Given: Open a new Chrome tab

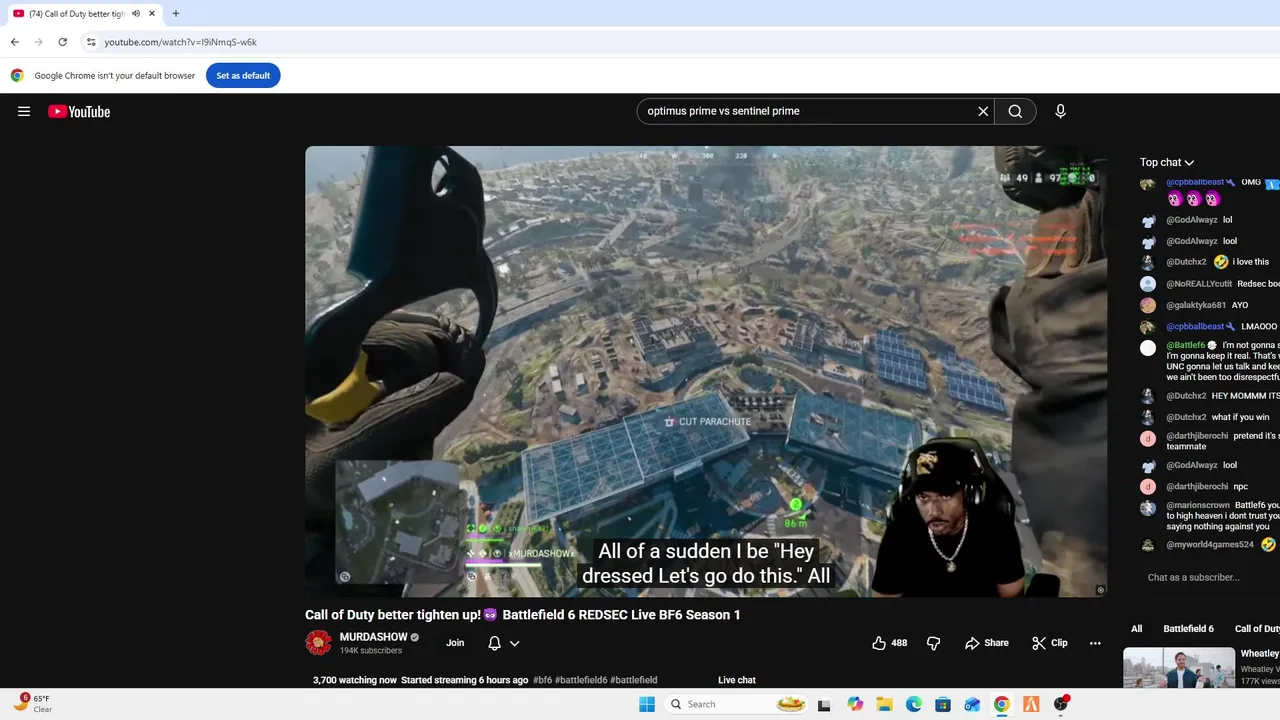Looking at the screenshot, I should 176,14.
